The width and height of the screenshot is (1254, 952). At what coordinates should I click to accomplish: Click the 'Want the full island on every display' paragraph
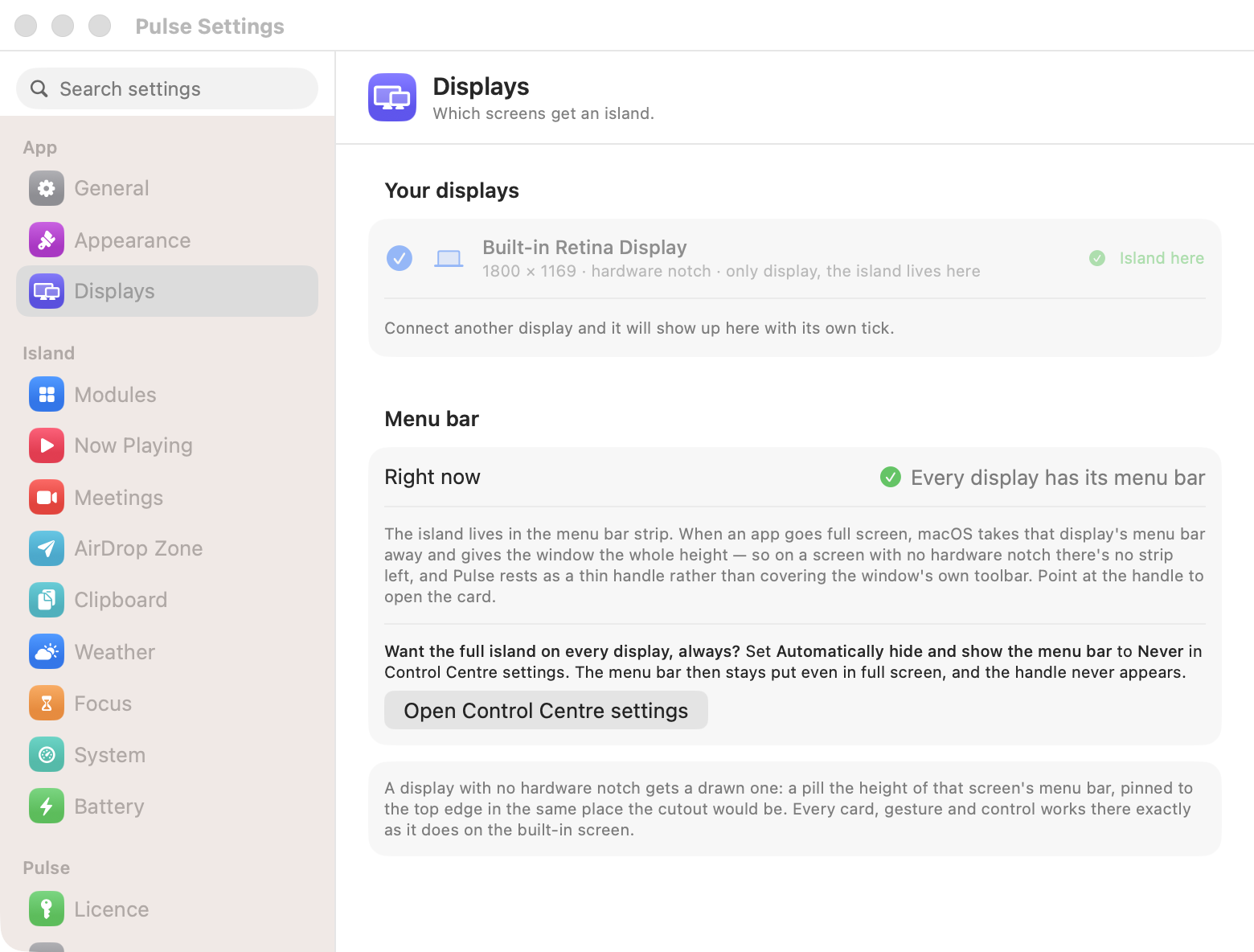pos(793,662)
